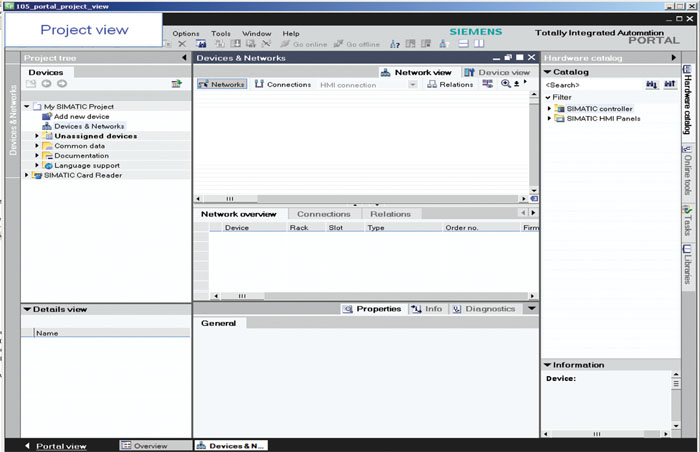Image resolution: width=700 pixels, height=452 pixels.
Task: Select the Relations tab in the overview area
Action: click(390, 214)
